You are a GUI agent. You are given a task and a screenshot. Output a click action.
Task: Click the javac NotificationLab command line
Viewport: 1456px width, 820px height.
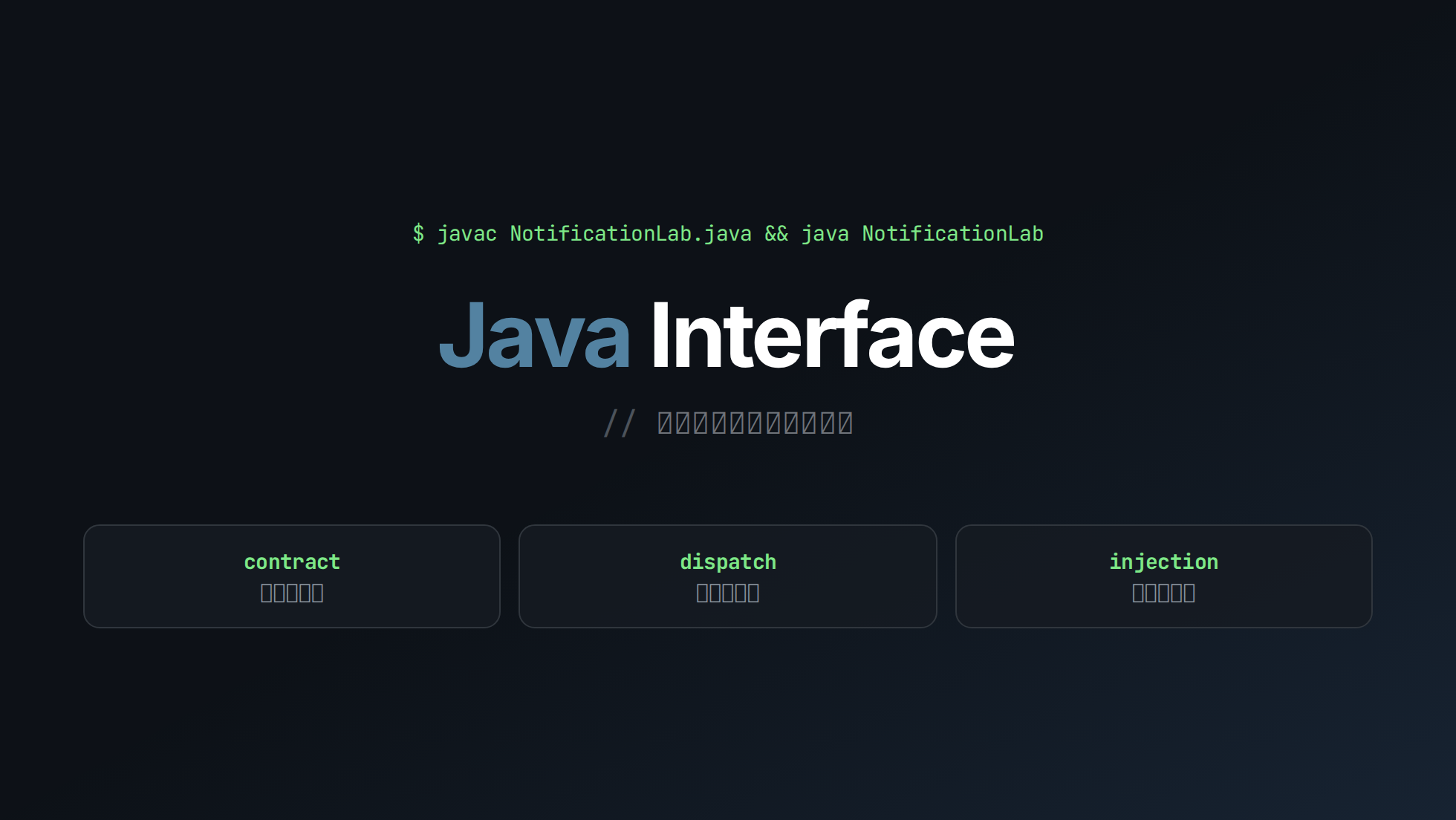[x=728, y=234]
